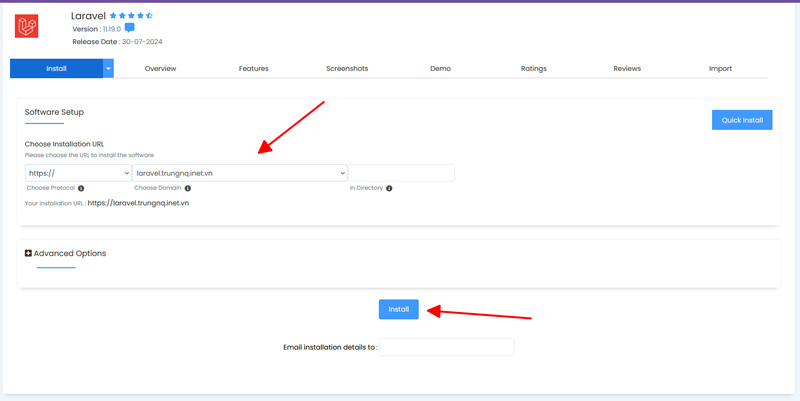The width and height of the screenshot is (800, 401).
Task: Click the In Directory input field
Action: tap(401, 173)
